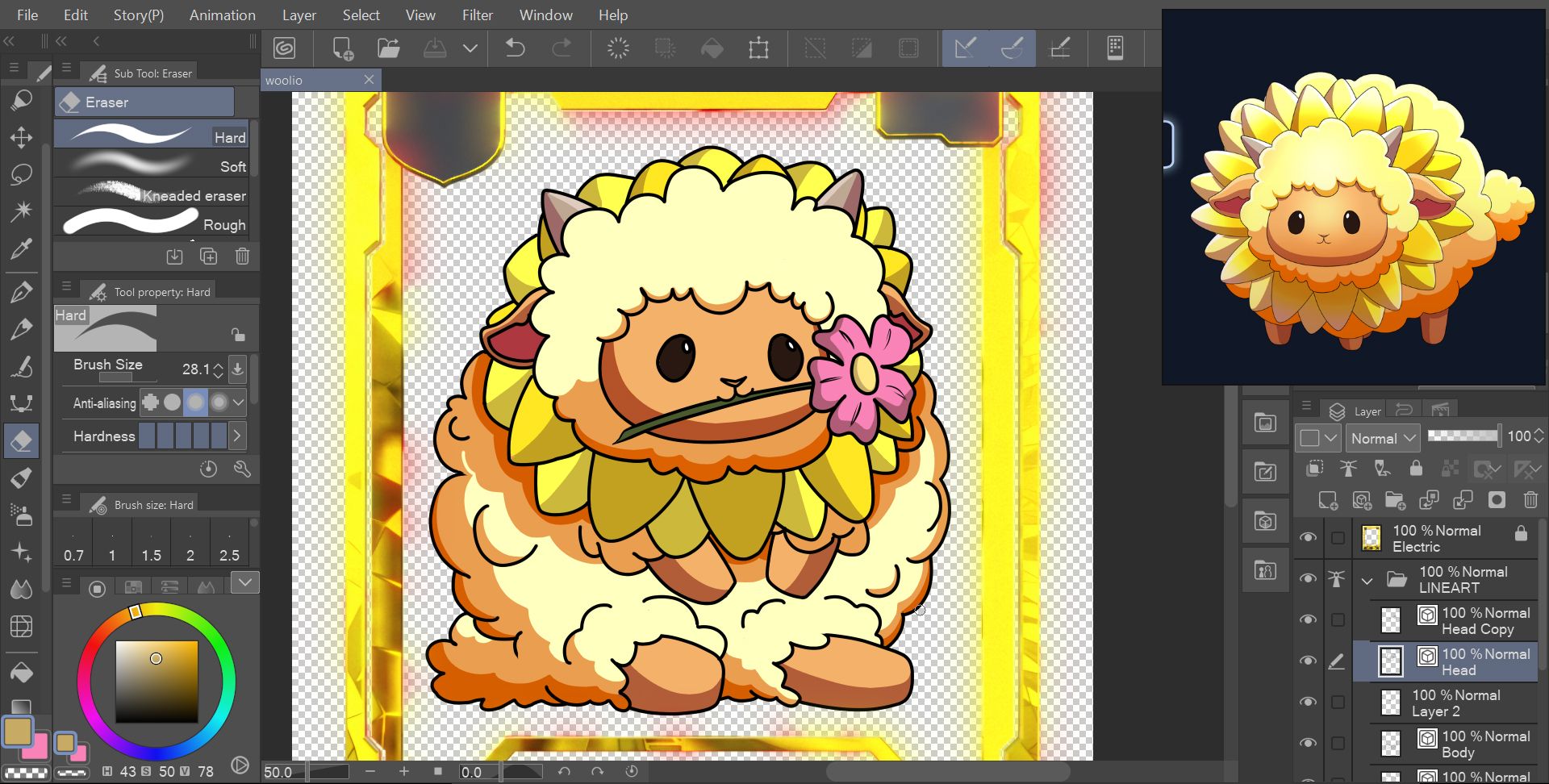Select the Pen tool in toolbar
The image size is (1549, 784).
coord(21,292)
